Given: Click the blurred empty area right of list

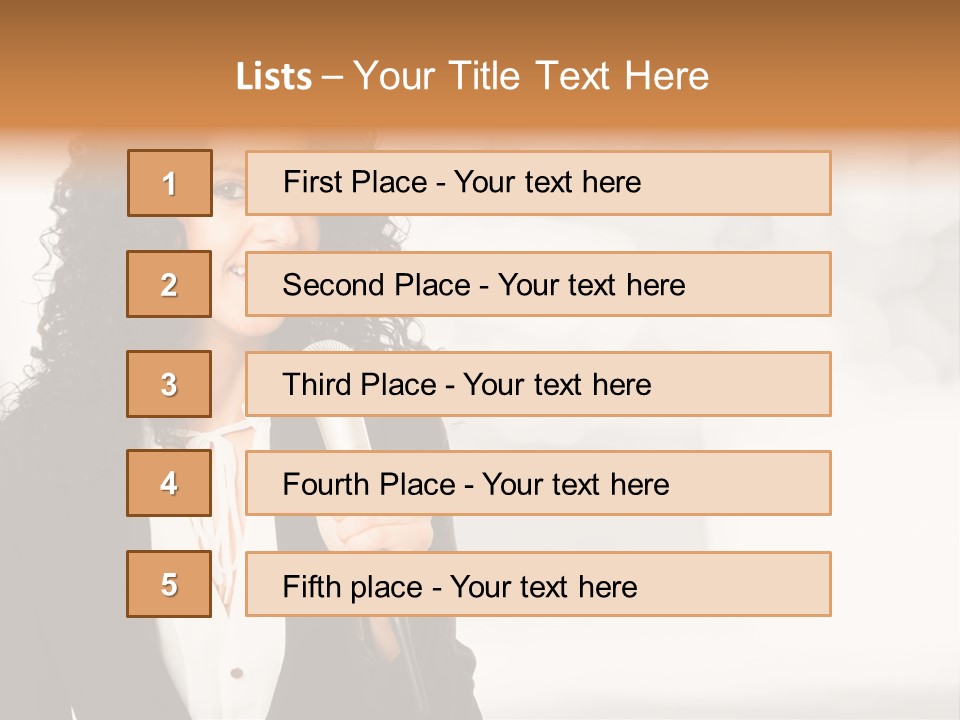Looking at the screenshot, I should pyautogui.click(x=895, y=400).
